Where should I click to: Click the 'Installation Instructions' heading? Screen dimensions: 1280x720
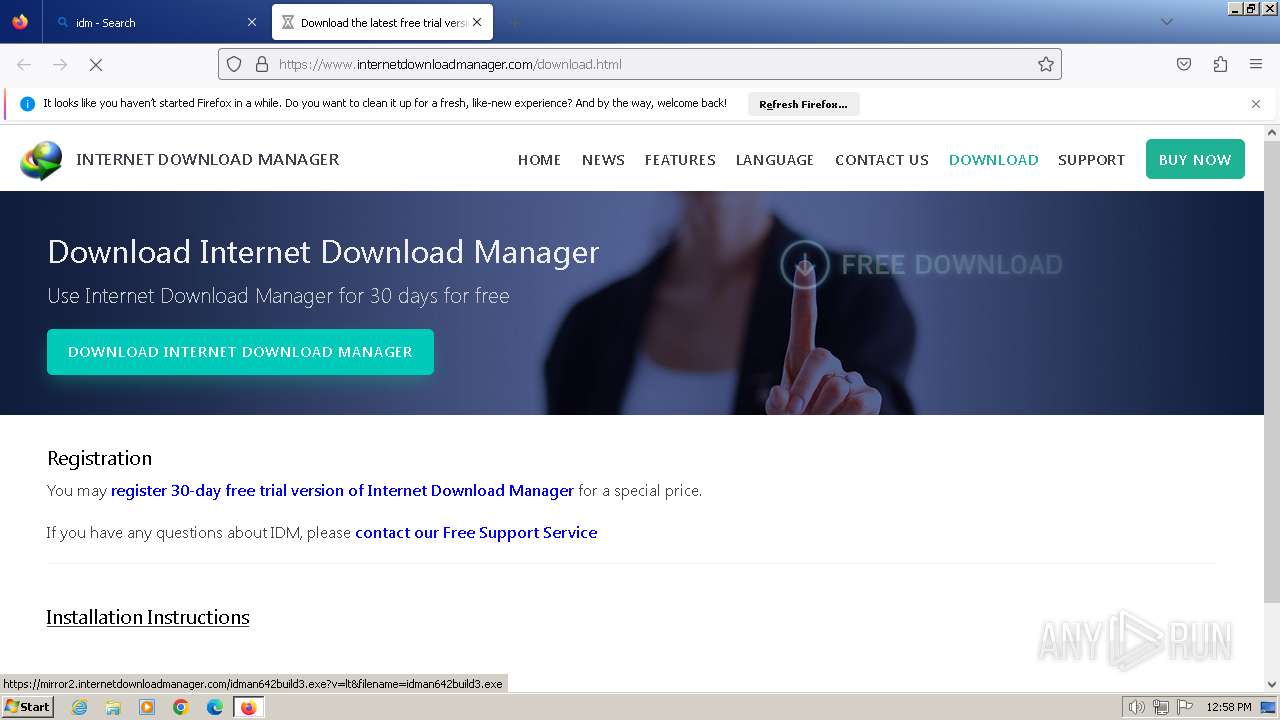(148, 617)
